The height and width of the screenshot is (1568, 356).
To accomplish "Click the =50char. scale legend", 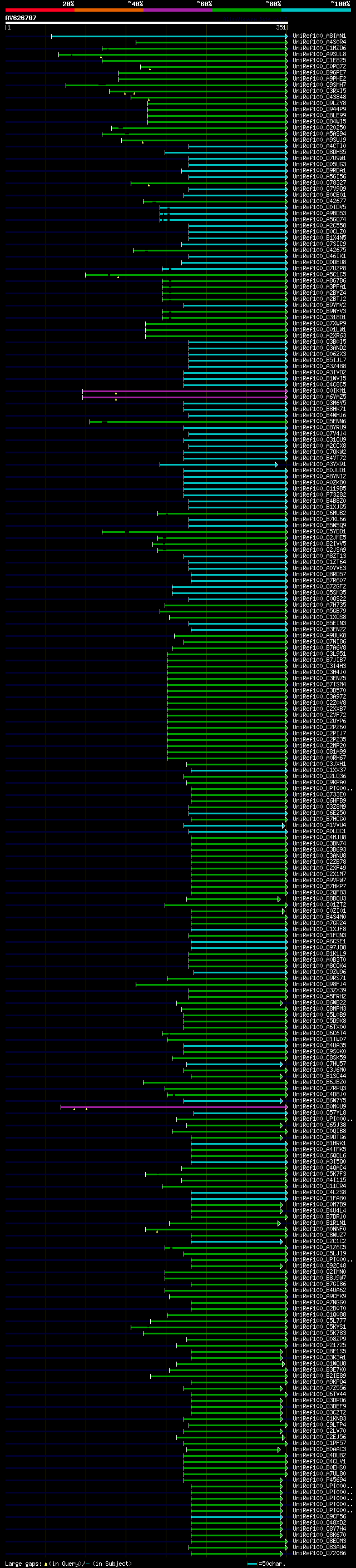I will click(x=266, y=1563).
